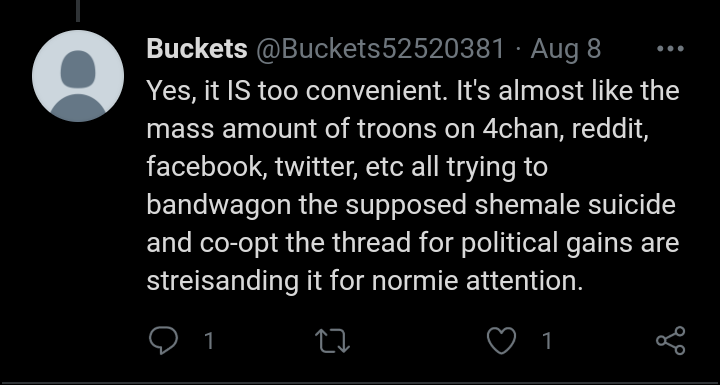Select the tweet's first line starting 'Yes, it IS'
Screen dimensions: 720x385
[413, 91]
